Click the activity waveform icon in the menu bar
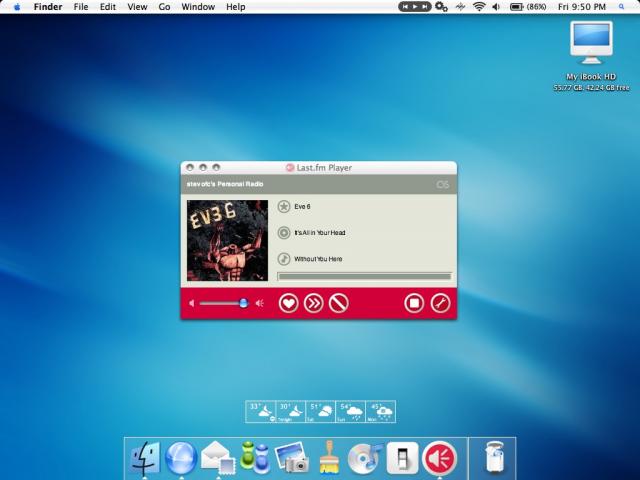 tap(461, 7)
